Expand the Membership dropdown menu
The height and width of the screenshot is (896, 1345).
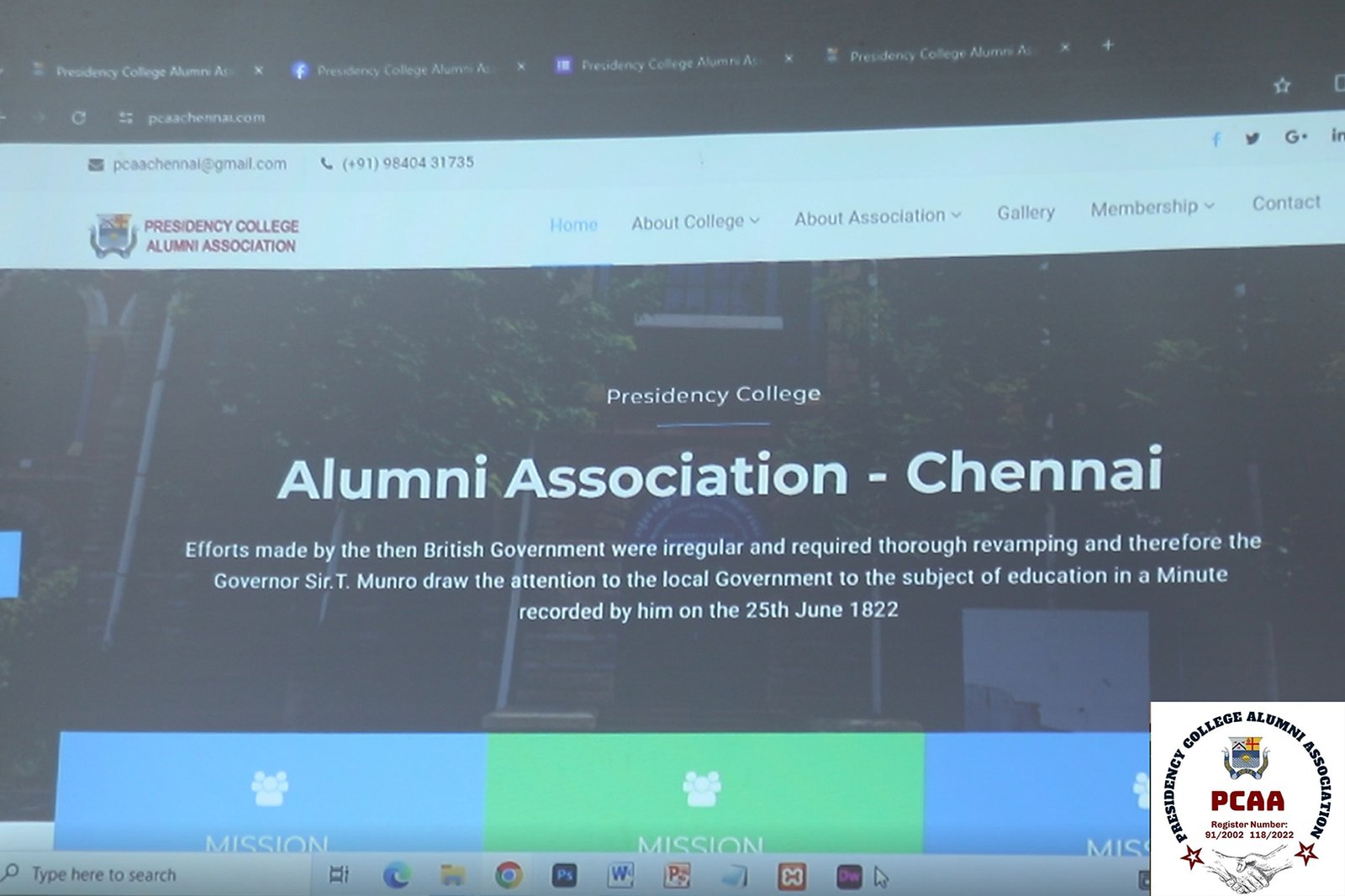(1152, 207)
